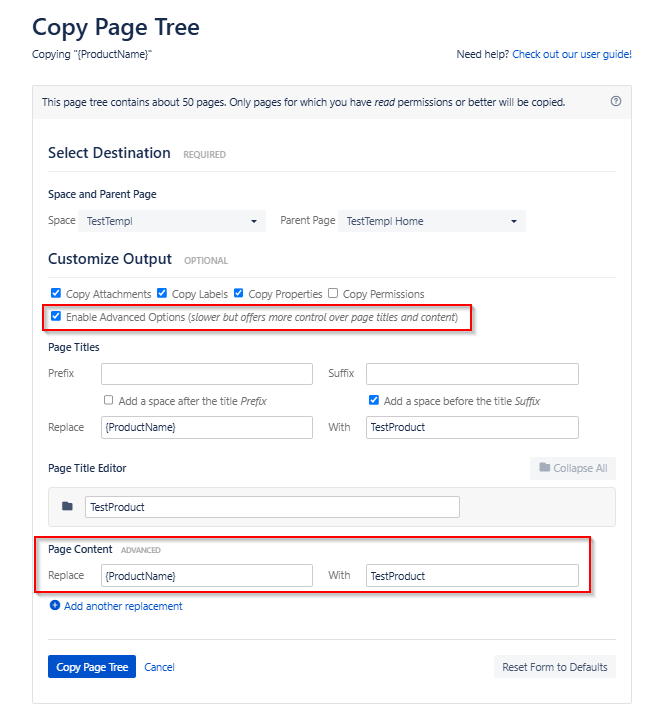Focus the Page Titles Prefix field
Image resolution: width=655 pixels, height=711 pixels.
207,374
